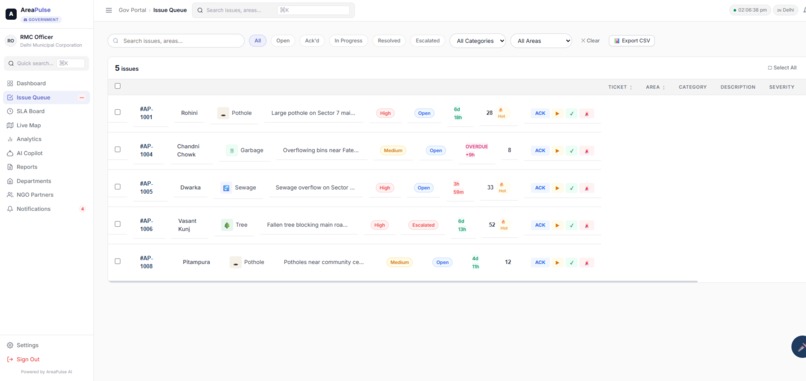Click the AreaPulse logo icon
The width and height of the screenshot is (806, 381).
tap(11, 14)
